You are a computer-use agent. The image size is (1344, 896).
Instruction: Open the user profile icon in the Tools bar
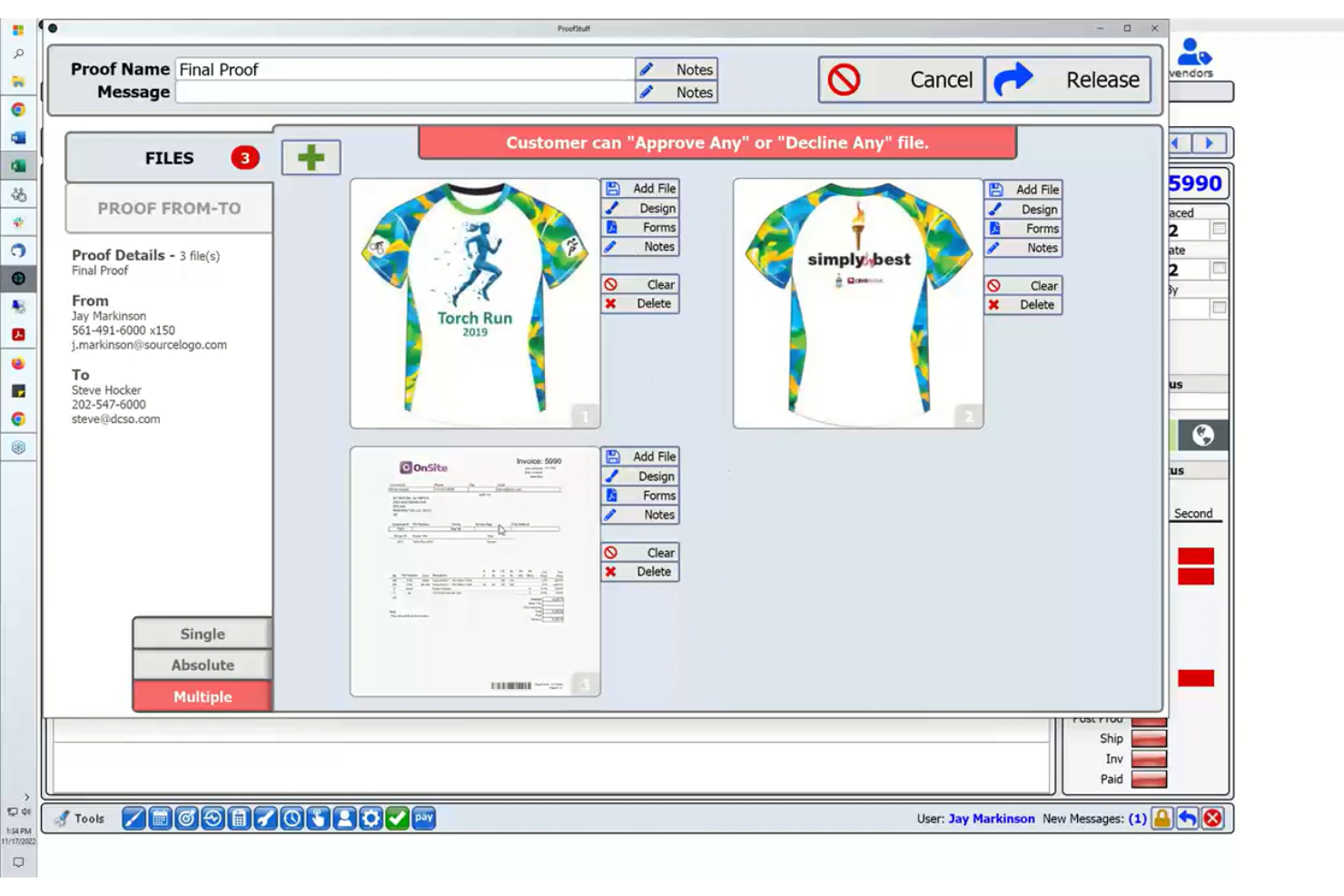343,819
